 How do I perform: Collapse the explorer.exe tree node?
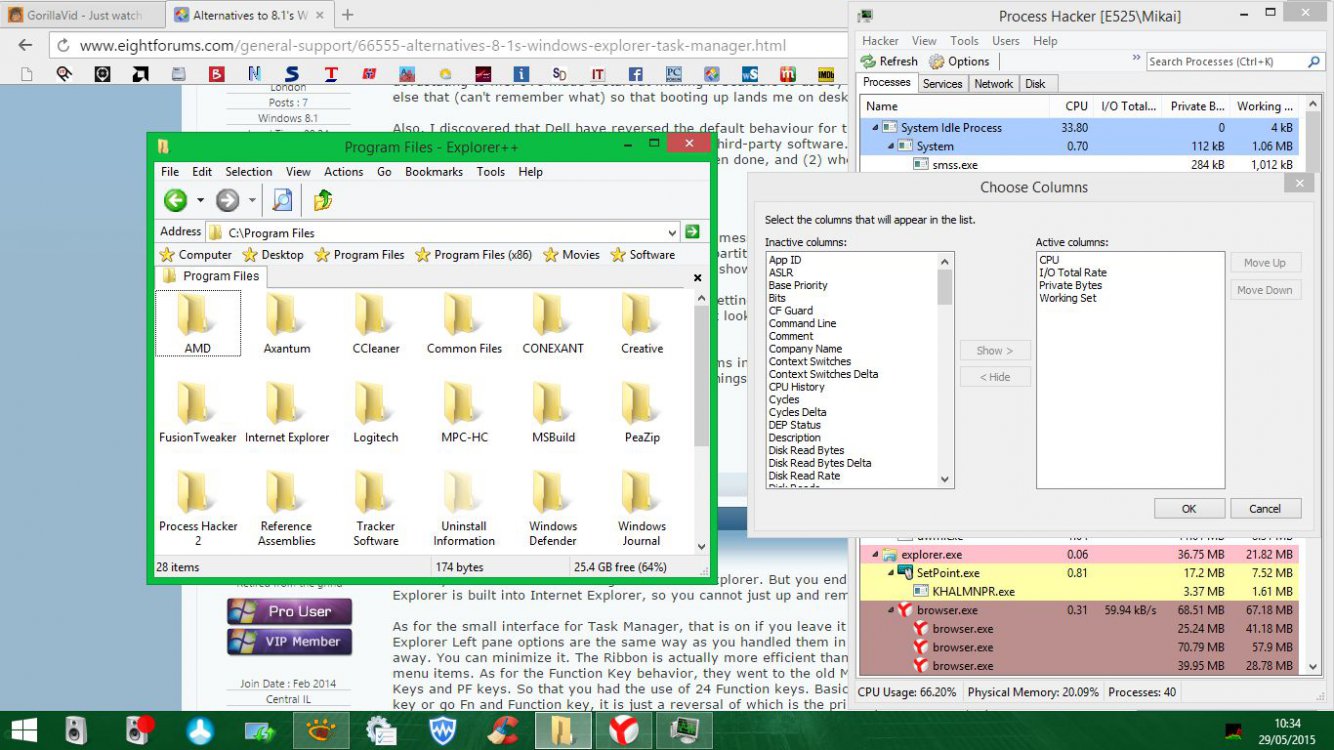pyautogui.click(x=876, y=554)
